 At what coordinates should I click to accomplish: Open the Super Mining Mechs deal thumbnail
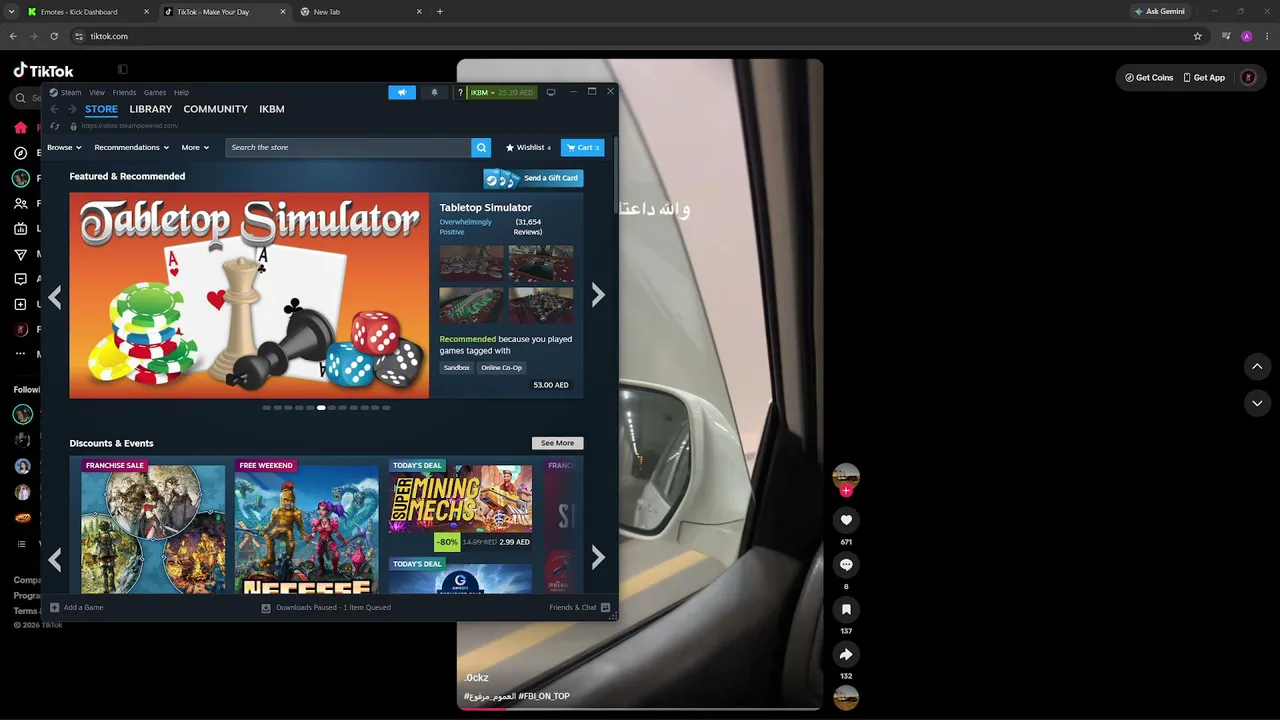coord(461,498)
